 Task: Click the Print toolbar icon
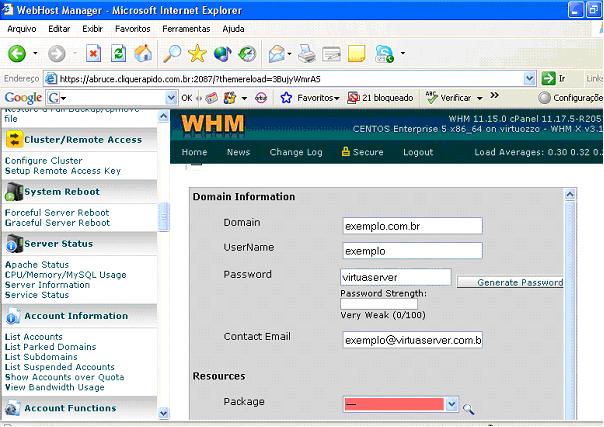pos(307,54)
